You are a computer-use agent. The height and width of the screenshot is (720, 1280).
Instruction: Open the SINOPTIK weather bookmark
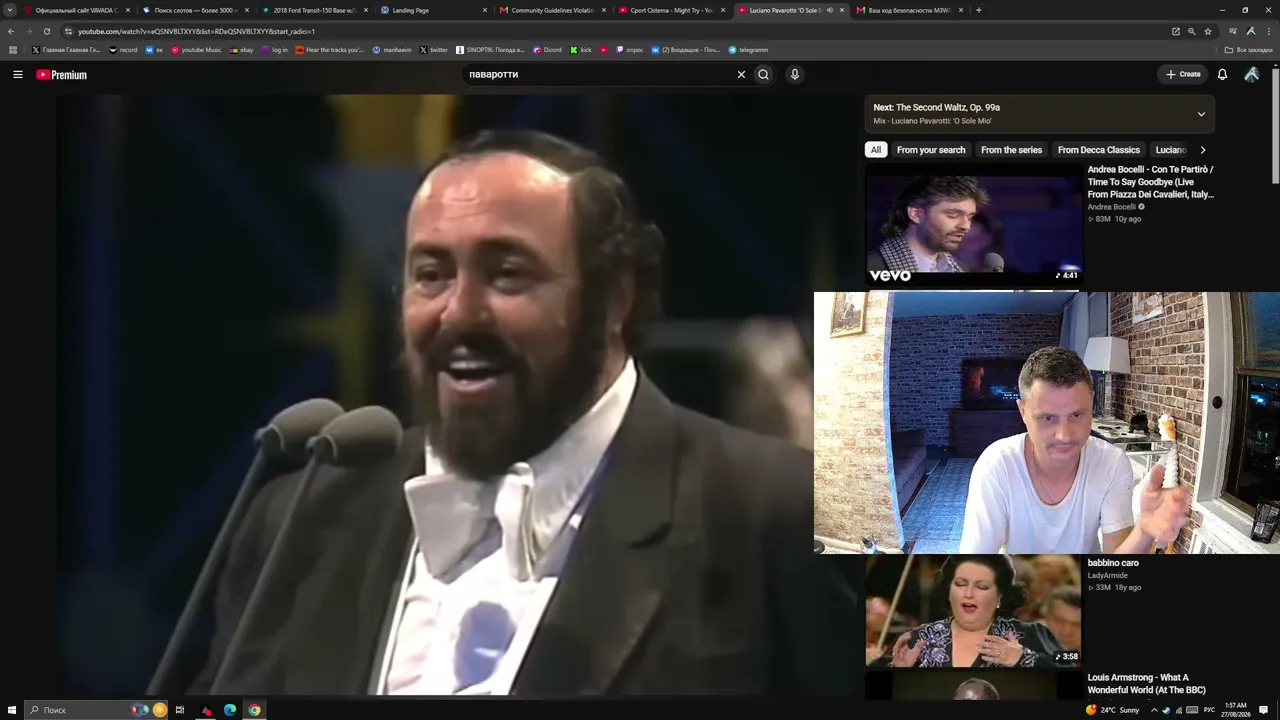click(x=490, y=50)
